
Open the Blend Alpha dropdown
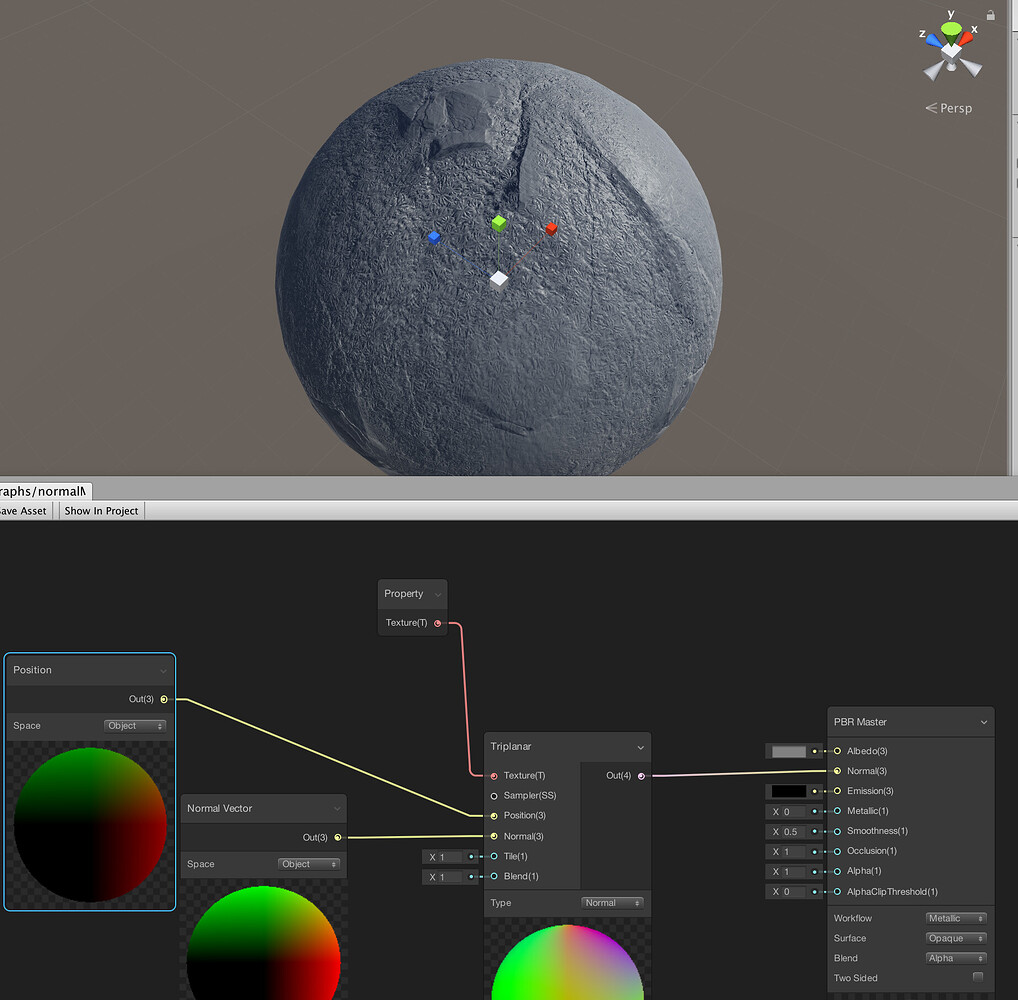(x=956, y=958)
